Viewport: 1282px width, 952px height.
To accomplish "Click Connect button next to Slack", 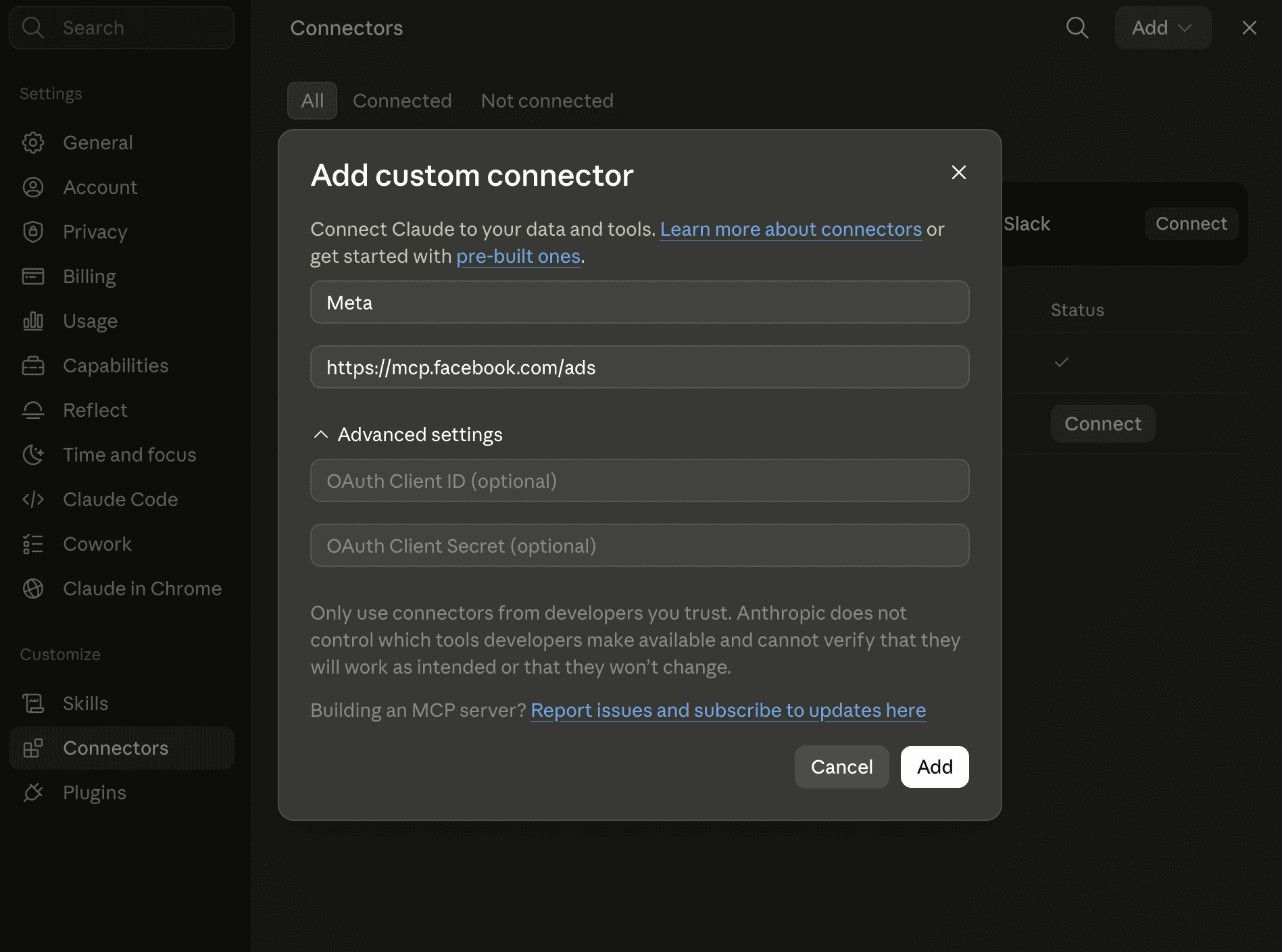I will point(1191,224).
